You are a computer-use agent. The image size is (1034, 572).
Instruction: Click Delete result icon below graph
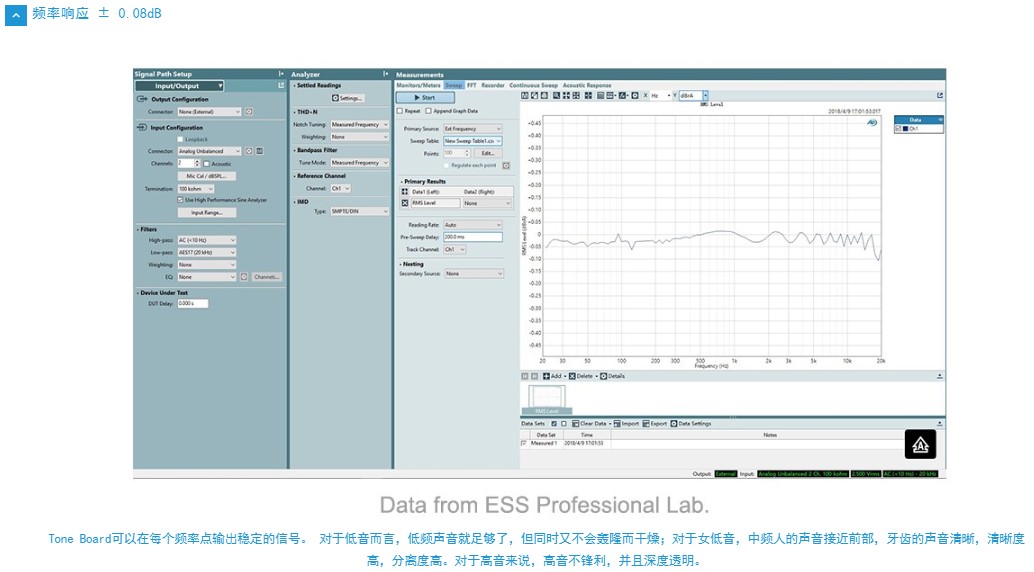point(580,376)
